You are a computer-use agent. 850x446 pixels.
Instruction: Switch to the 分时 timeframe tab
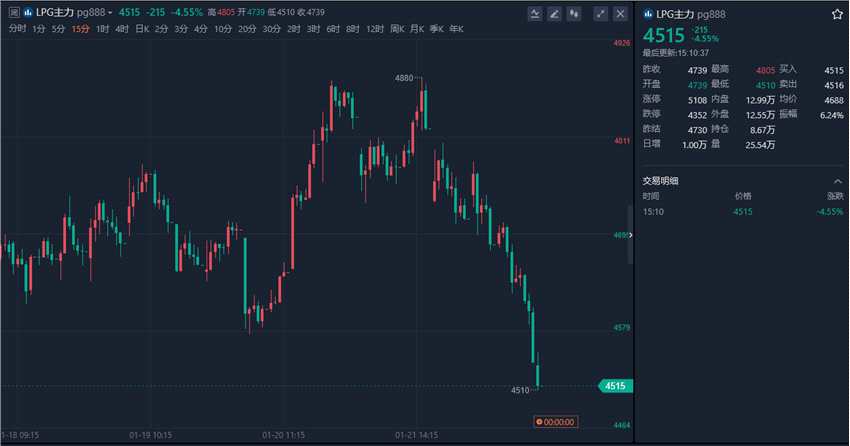pyautogui.click(x=17, y=29)
